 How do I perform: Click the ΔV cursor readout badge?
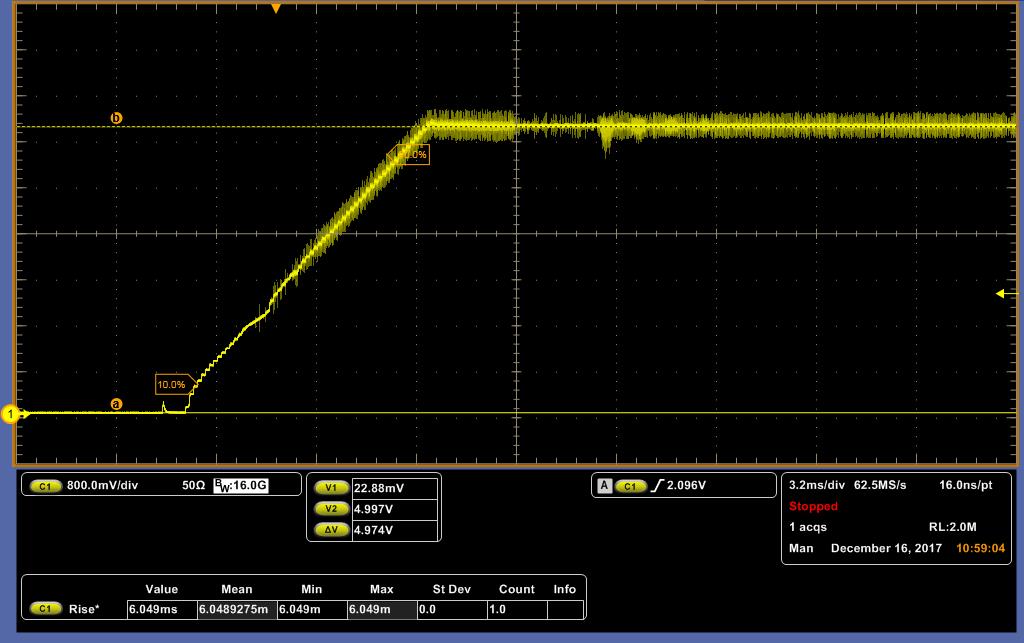331,529
